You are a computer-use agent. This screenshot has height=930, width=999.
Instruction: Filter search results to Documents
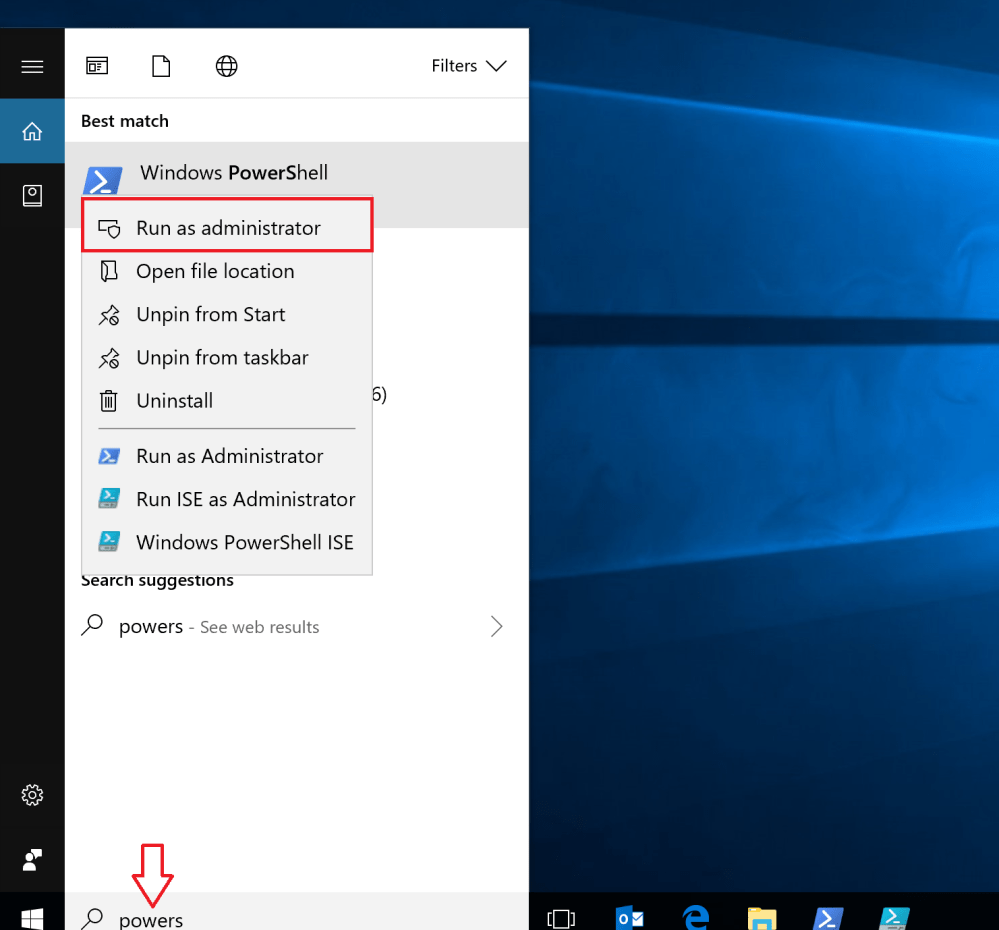[x=160, y=65]
